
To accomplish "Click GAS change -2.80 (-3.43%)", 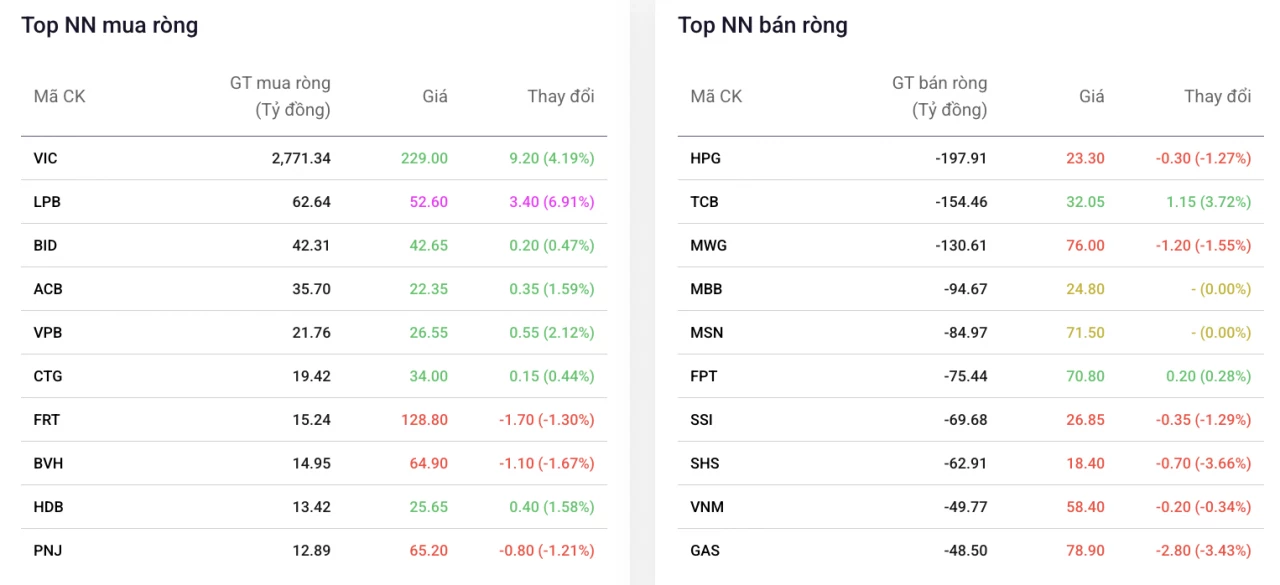I will 1203,551.
